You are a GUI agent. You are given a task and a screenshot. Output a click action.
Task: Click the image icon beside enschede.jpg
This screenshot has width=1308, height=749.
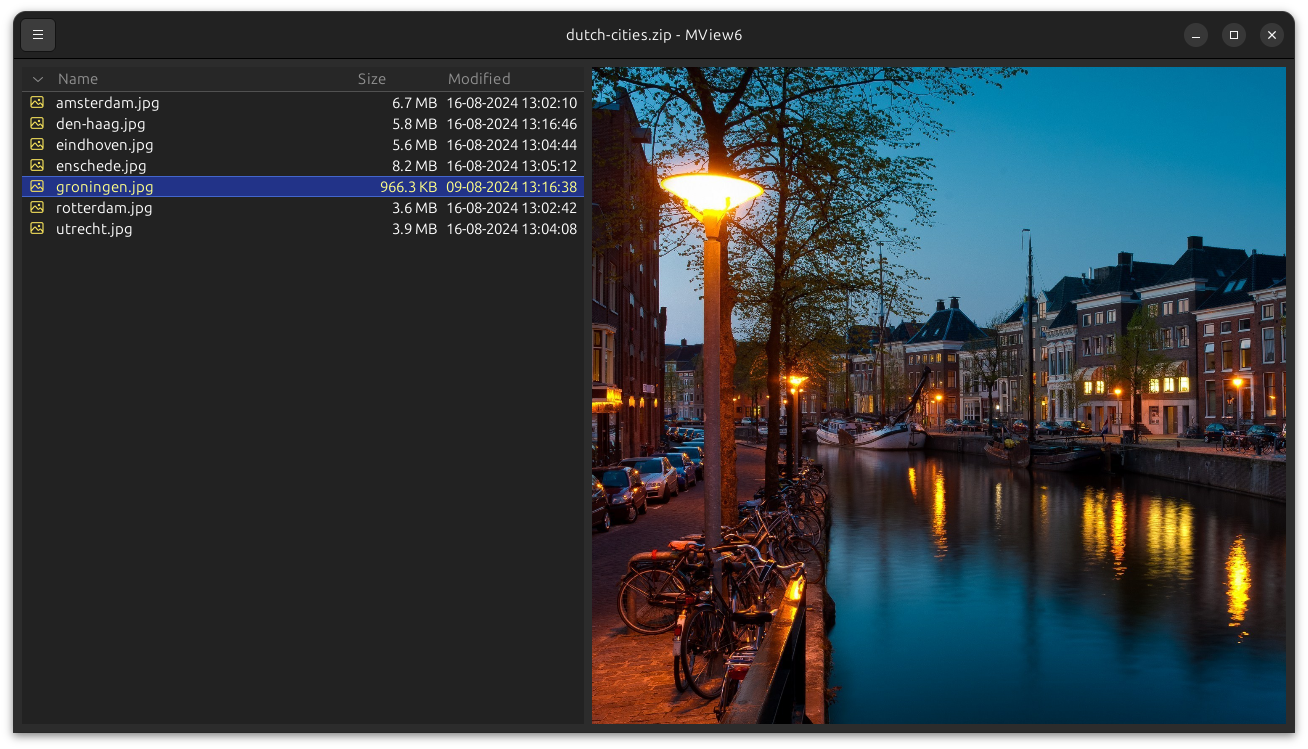point(37,166)
